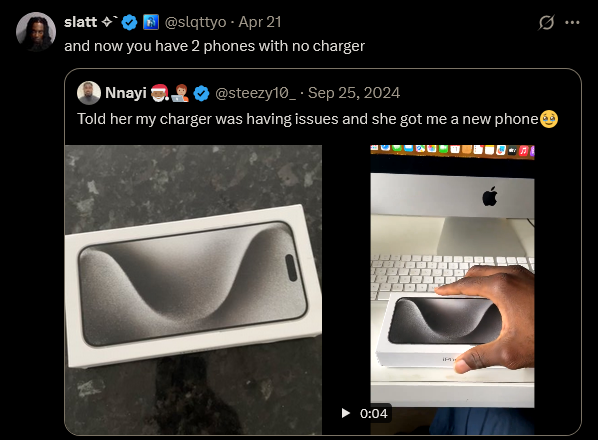598x440 pixels.
Task: Open the video thumbnail with the iMac
Action: tap(452, 290)
